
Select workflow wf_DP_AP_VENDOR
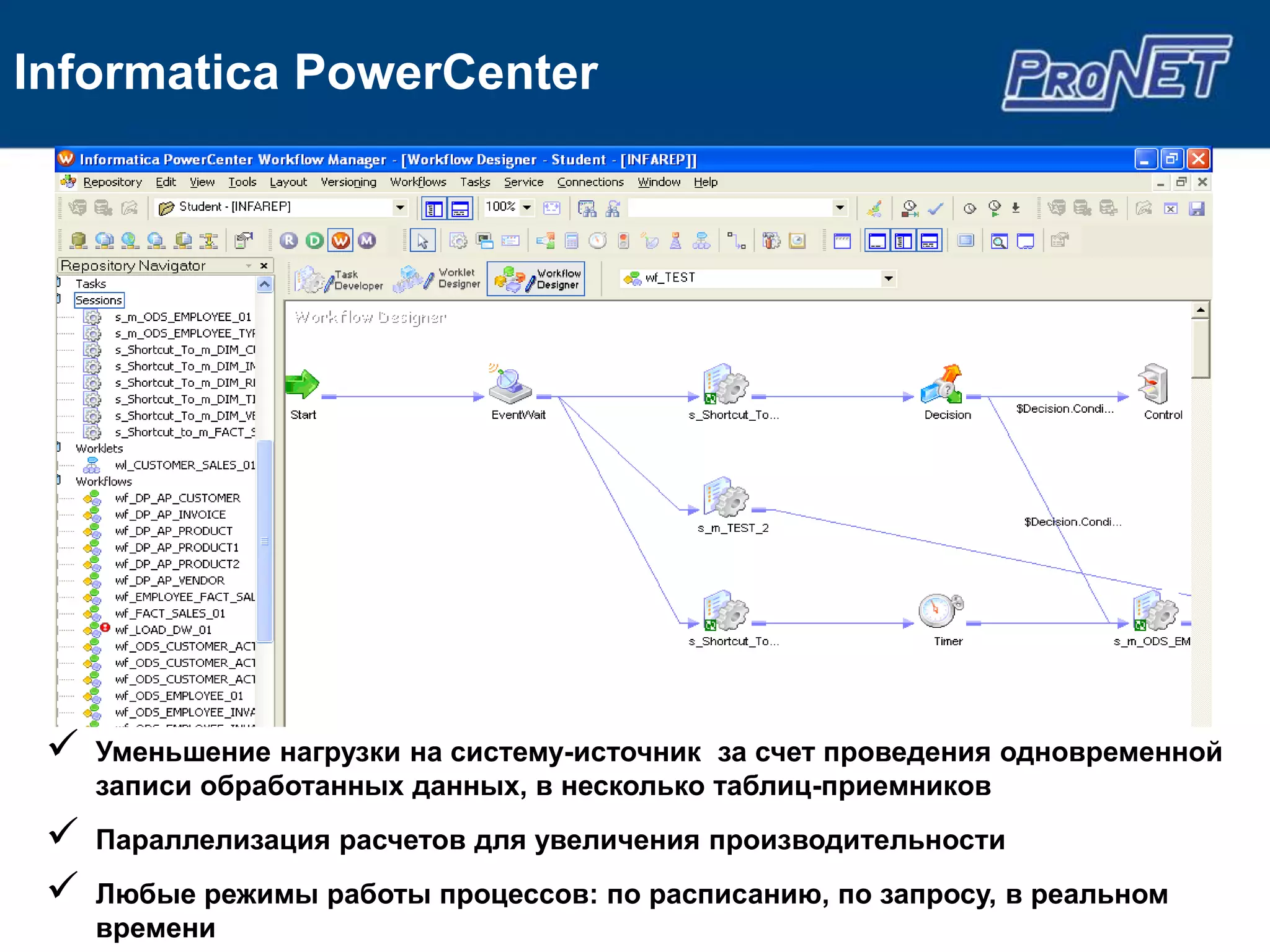coord(170,580)
